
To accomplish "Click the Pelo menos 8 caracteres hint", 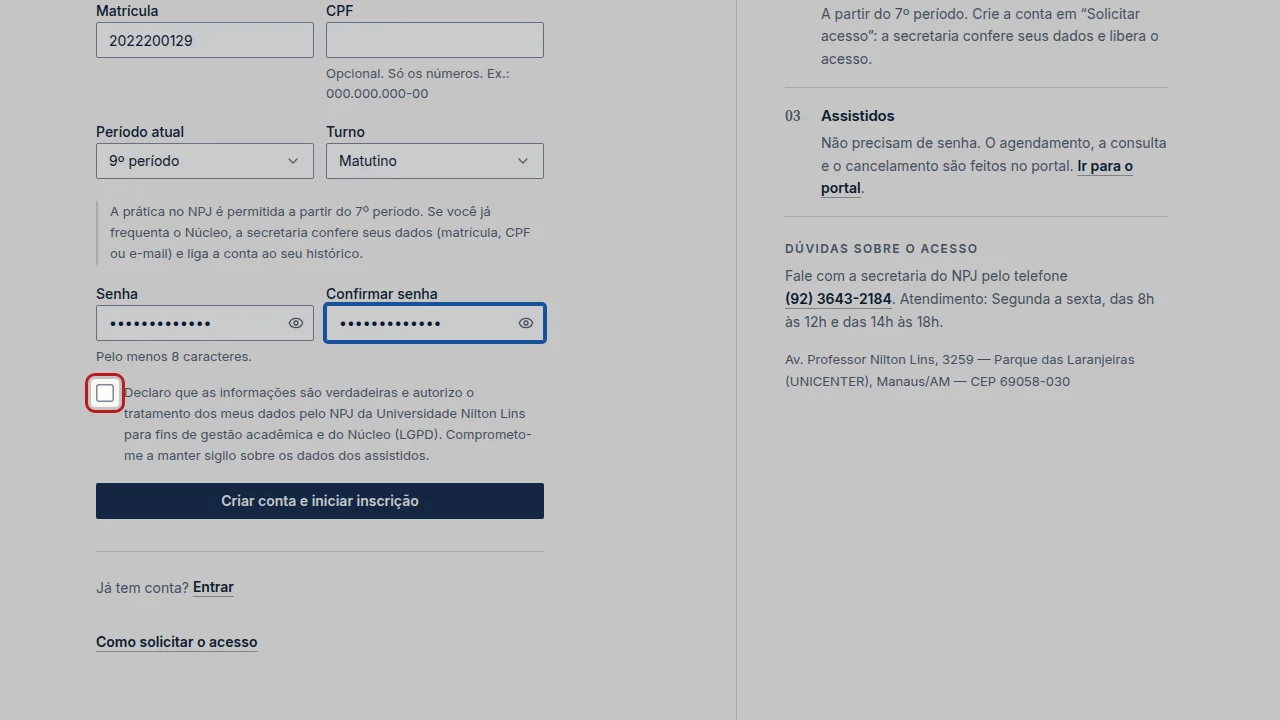I will [x=174, y=356].
